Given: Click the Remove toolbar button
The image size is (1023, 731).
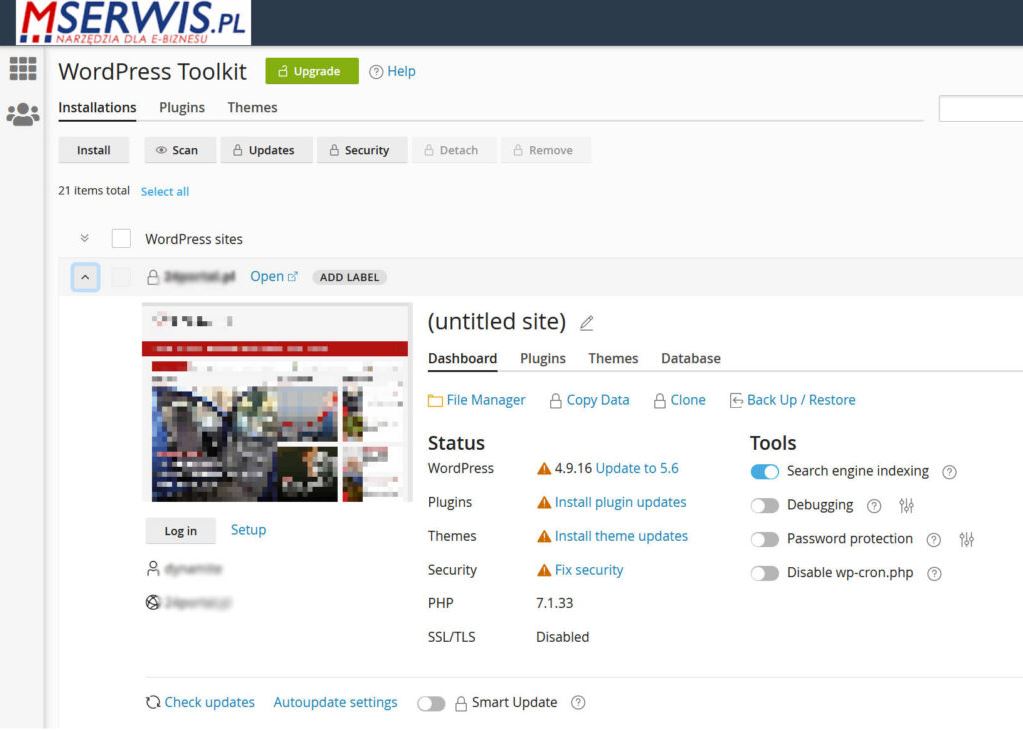Looking at the screenshot, I should [x=546, y=150].
